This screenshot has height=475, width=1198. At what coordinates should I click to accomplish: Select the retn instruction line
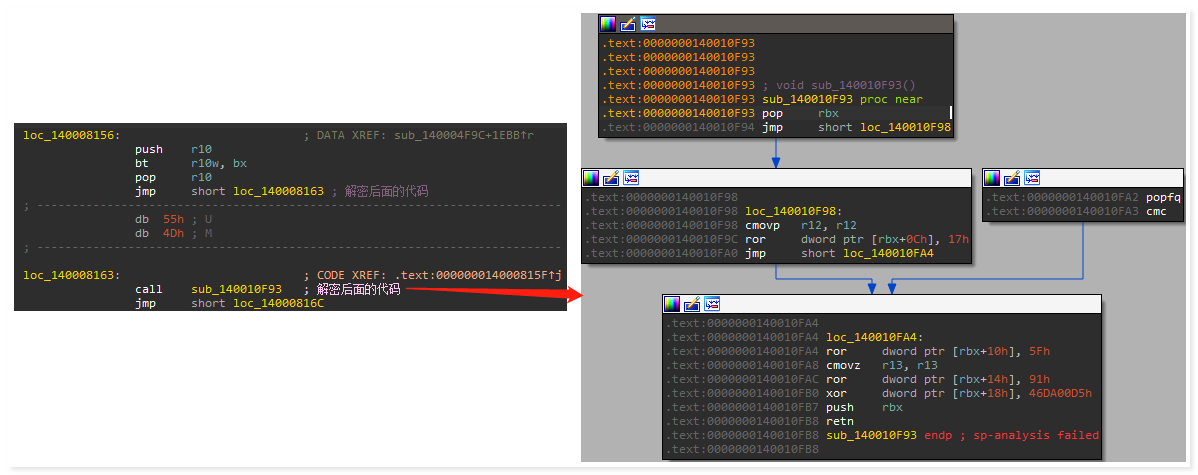click(x=840, y=422)
